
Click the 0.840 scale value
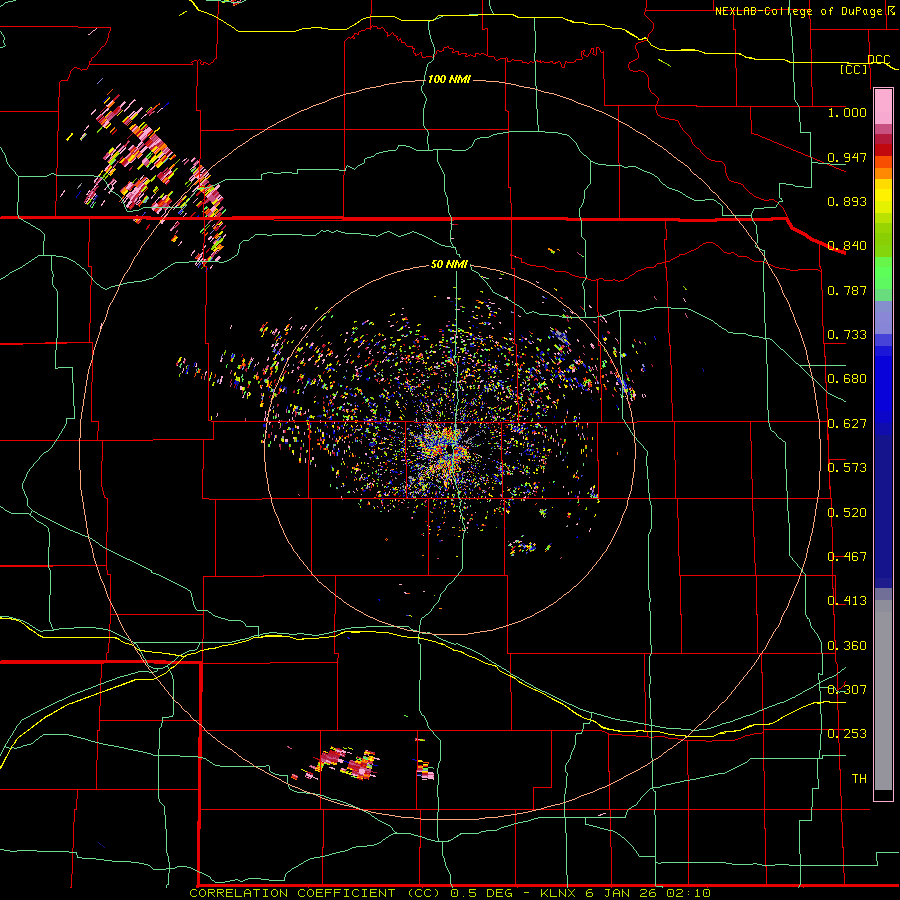pyautogui.click(x=847, y=246)
